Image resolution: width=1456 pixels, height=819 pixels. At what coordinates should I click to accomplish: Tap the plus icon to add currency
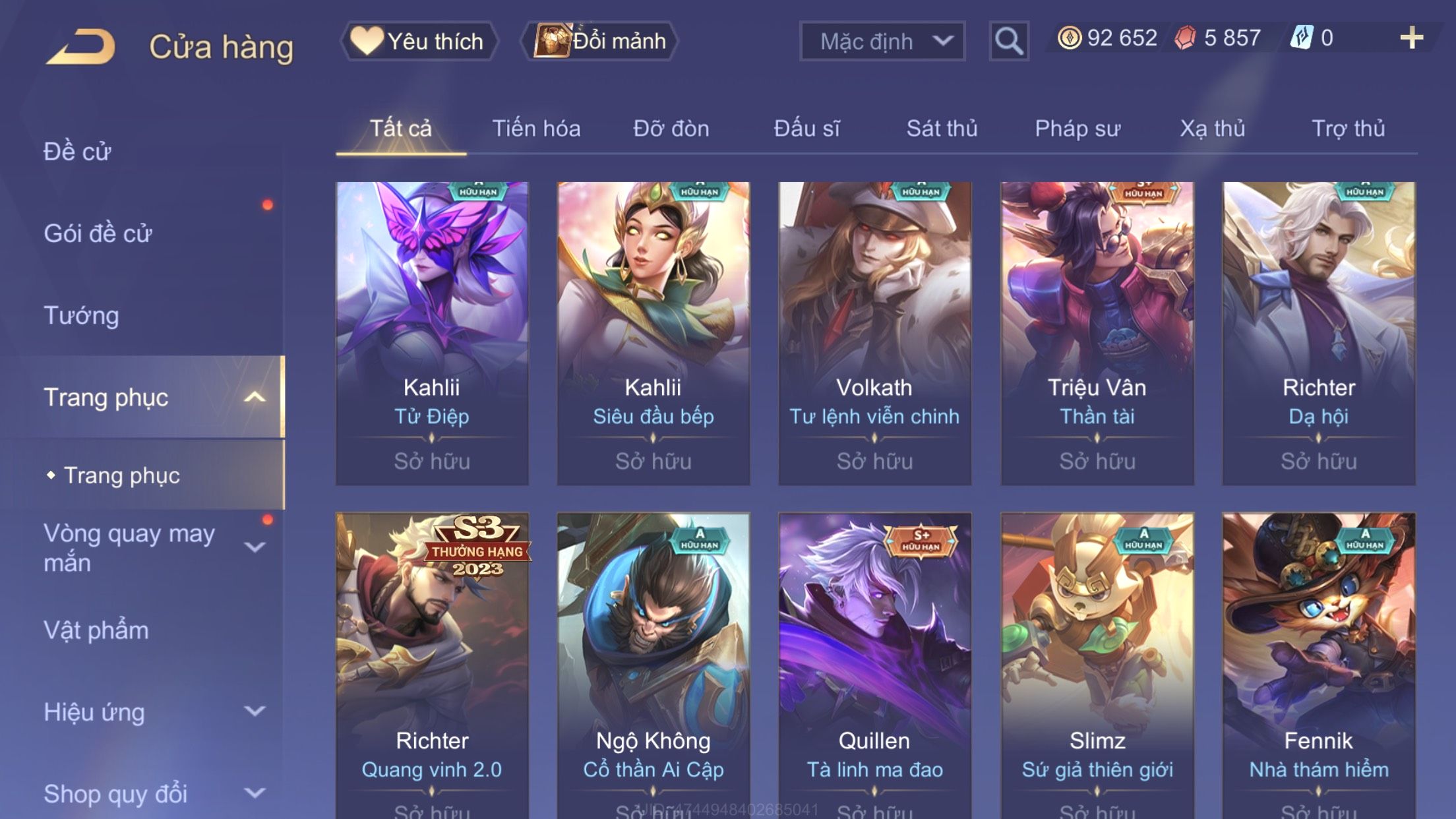click(x=1411, y=38)
